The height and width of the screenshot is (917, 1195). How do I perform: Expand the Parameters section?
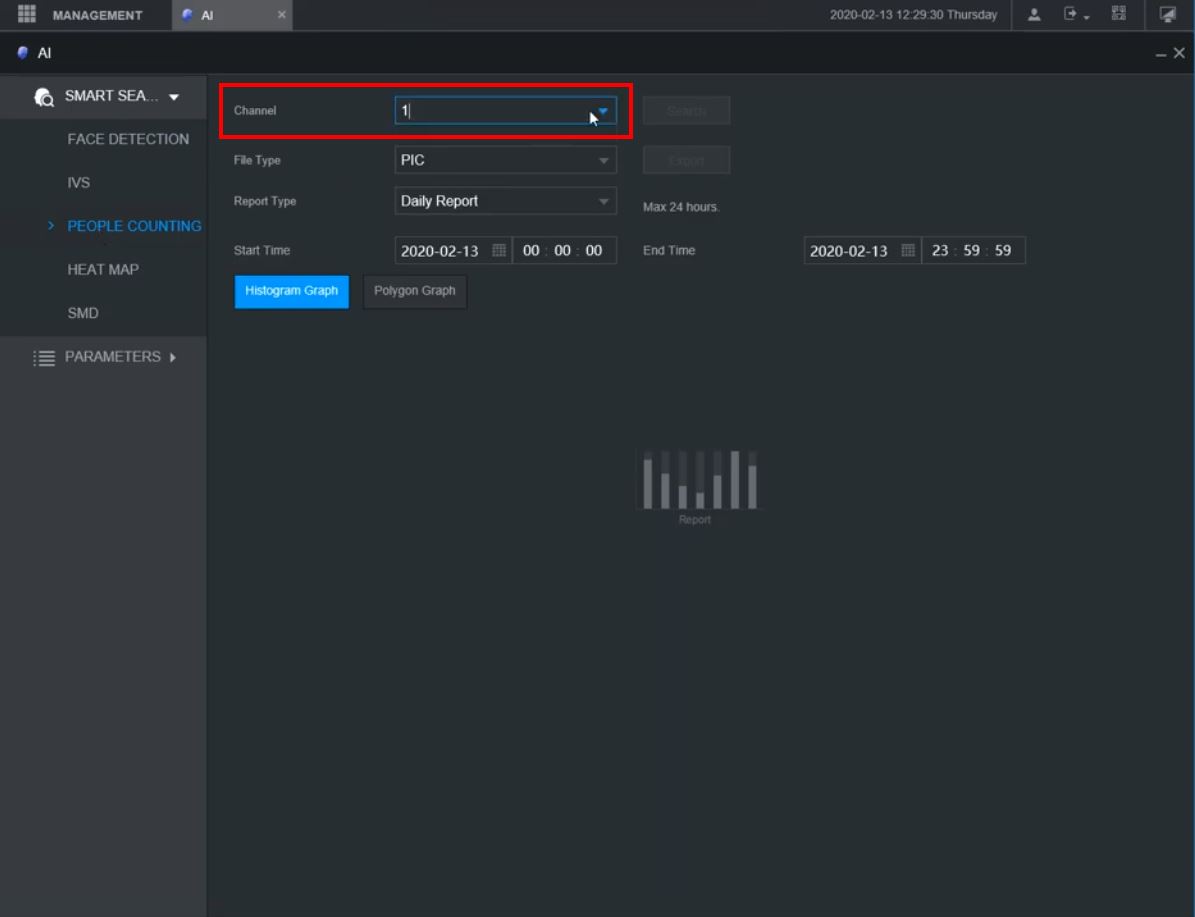[x=173, y=357]
